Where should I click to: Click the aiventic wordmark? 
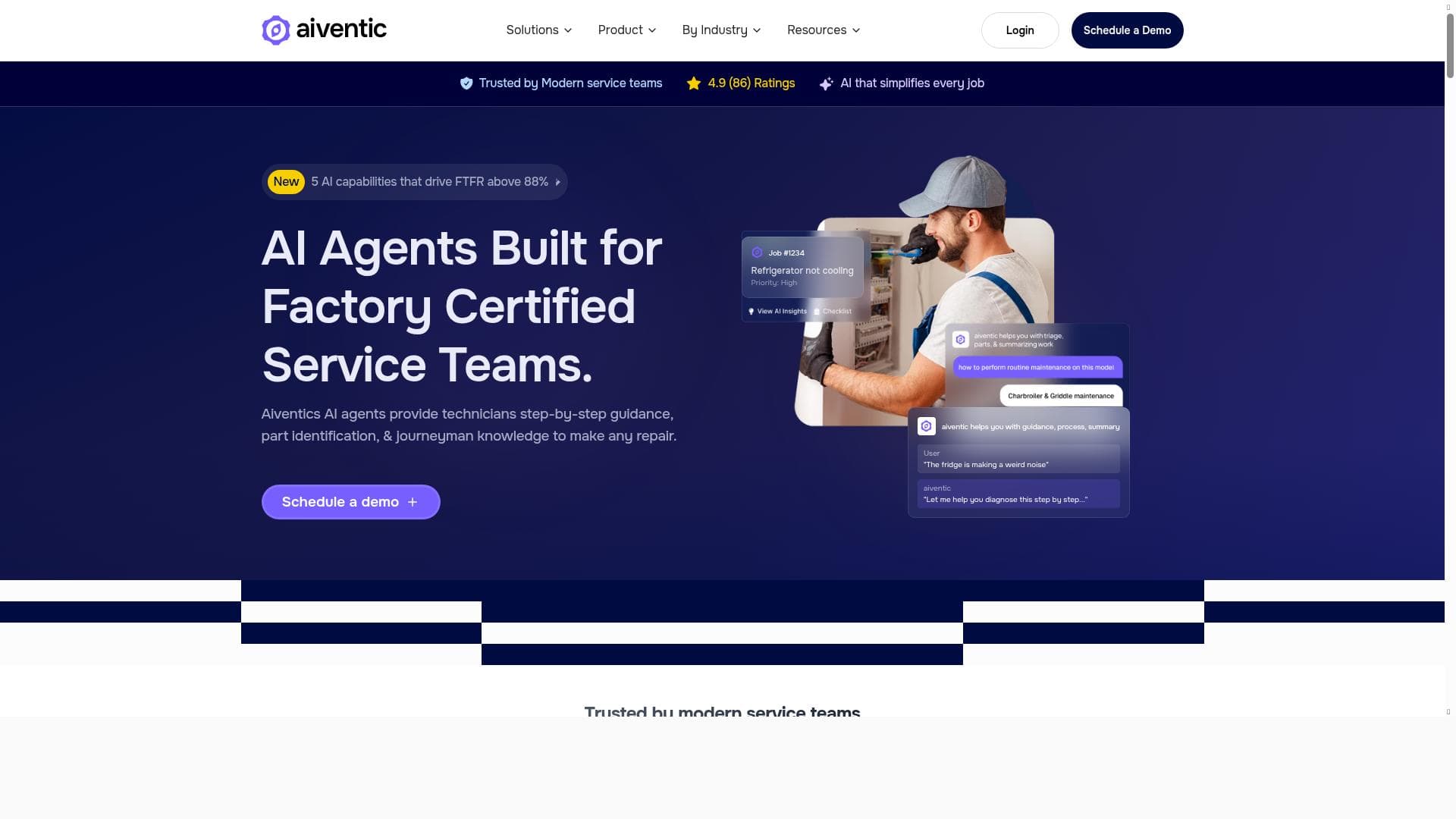(341, 29)
